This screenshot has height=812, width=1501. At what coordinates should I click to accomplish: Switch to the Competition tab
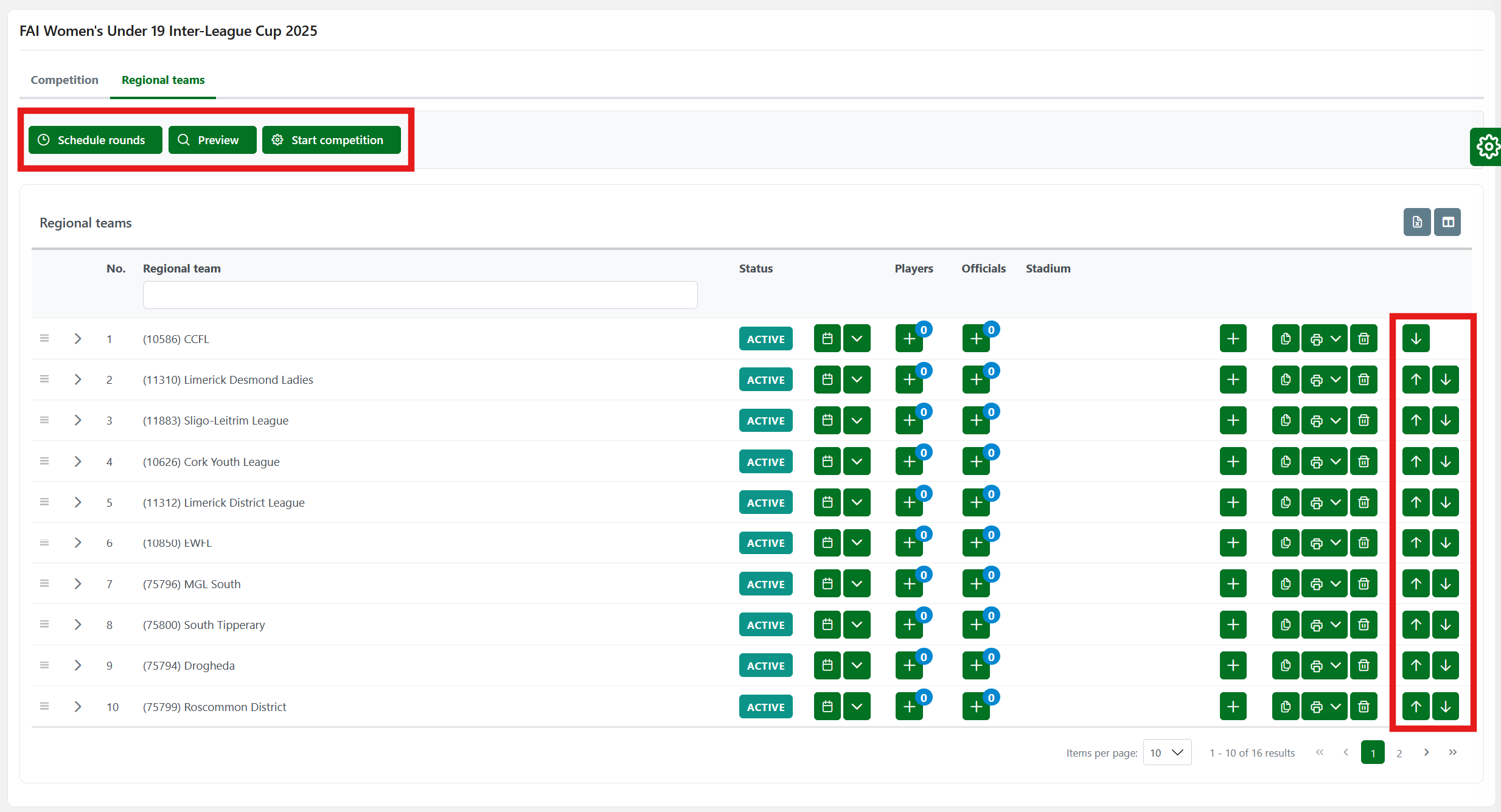64,80
